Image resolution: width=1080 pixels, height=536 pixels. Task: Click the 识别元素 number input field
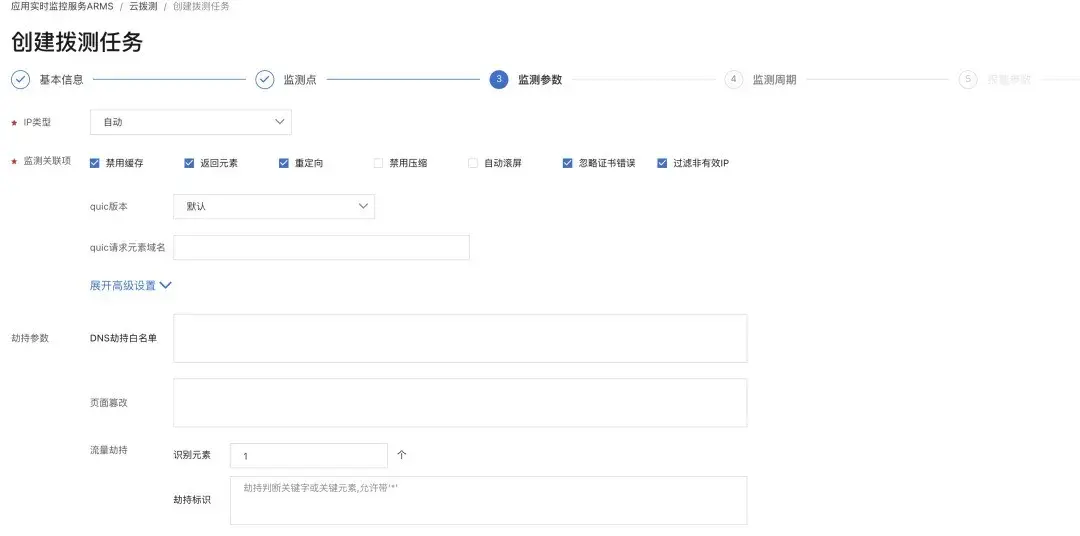(x=309, y=455)
